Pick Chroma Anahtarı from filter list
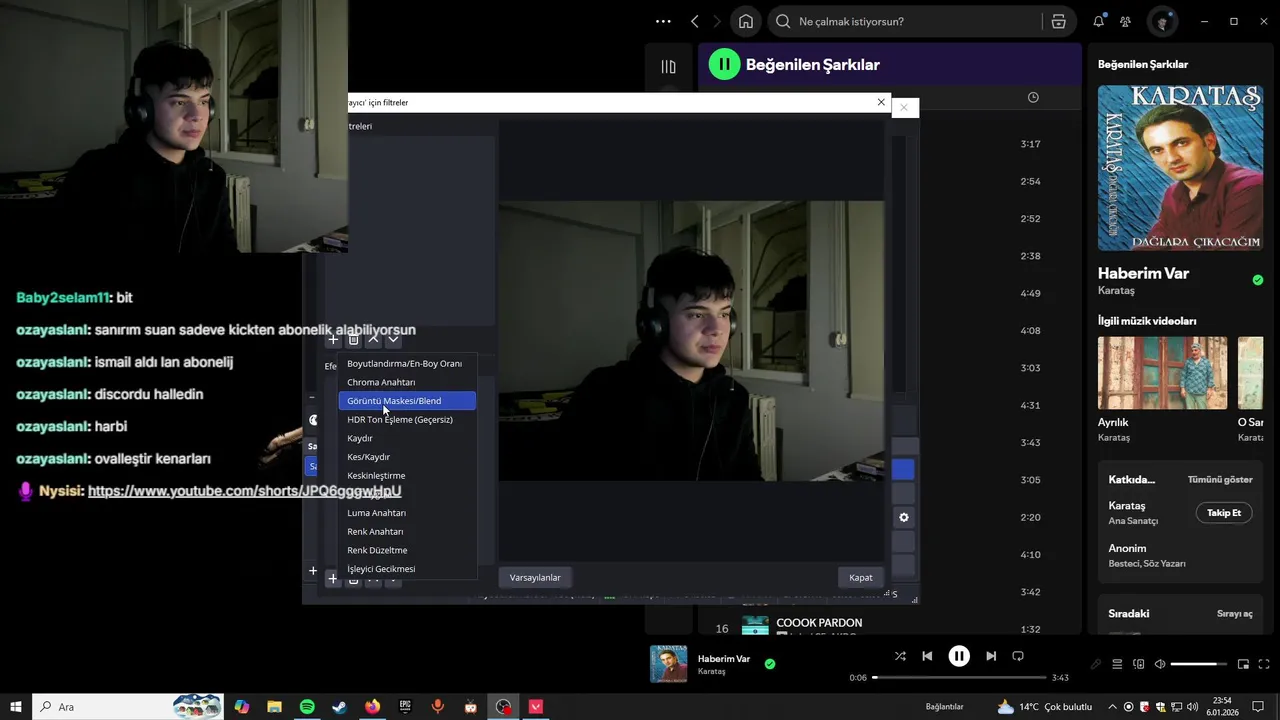Image resolution: width=1280 pixels, height=720 pixels. tap(407, 382)
